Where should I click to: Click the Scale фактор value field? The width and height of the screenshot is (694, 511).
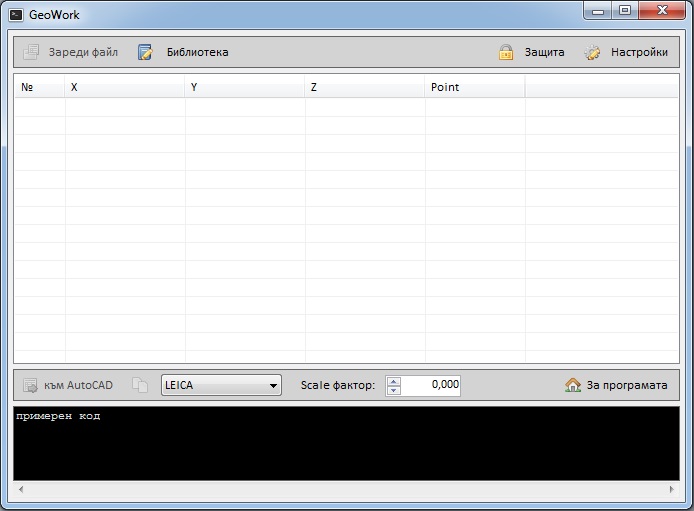[x=431, y=385]
